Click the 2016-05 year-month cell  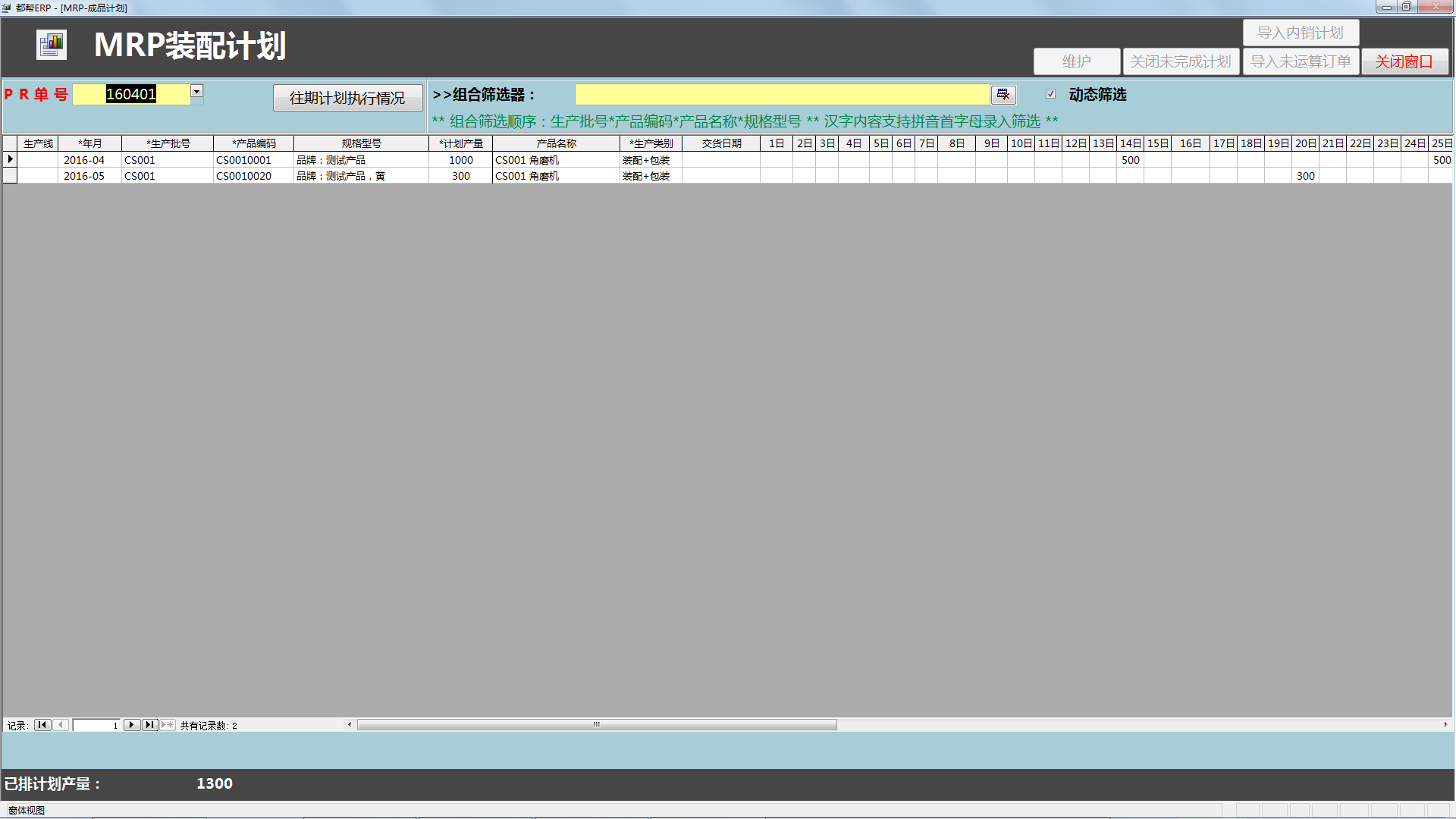(x=89, y=176)
